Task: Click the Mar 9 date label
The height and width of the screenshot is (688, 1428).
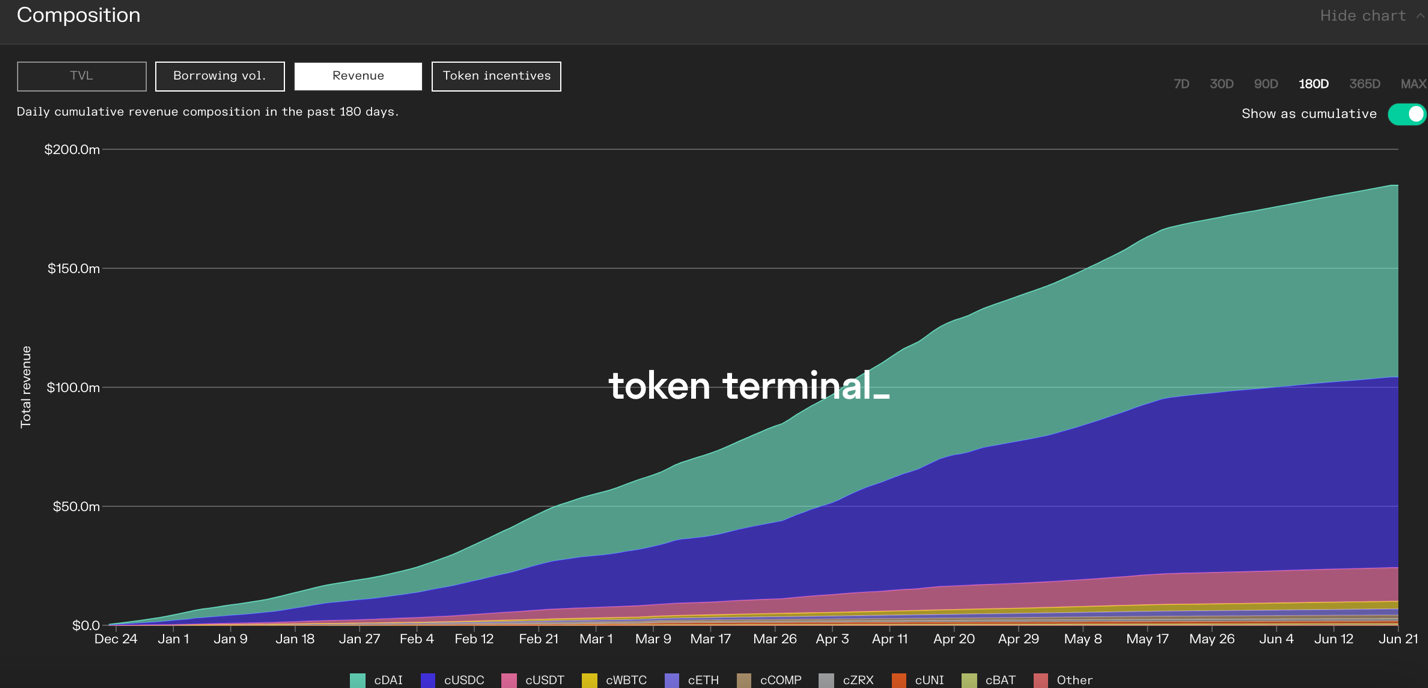Action: click(x=653, y=639)
